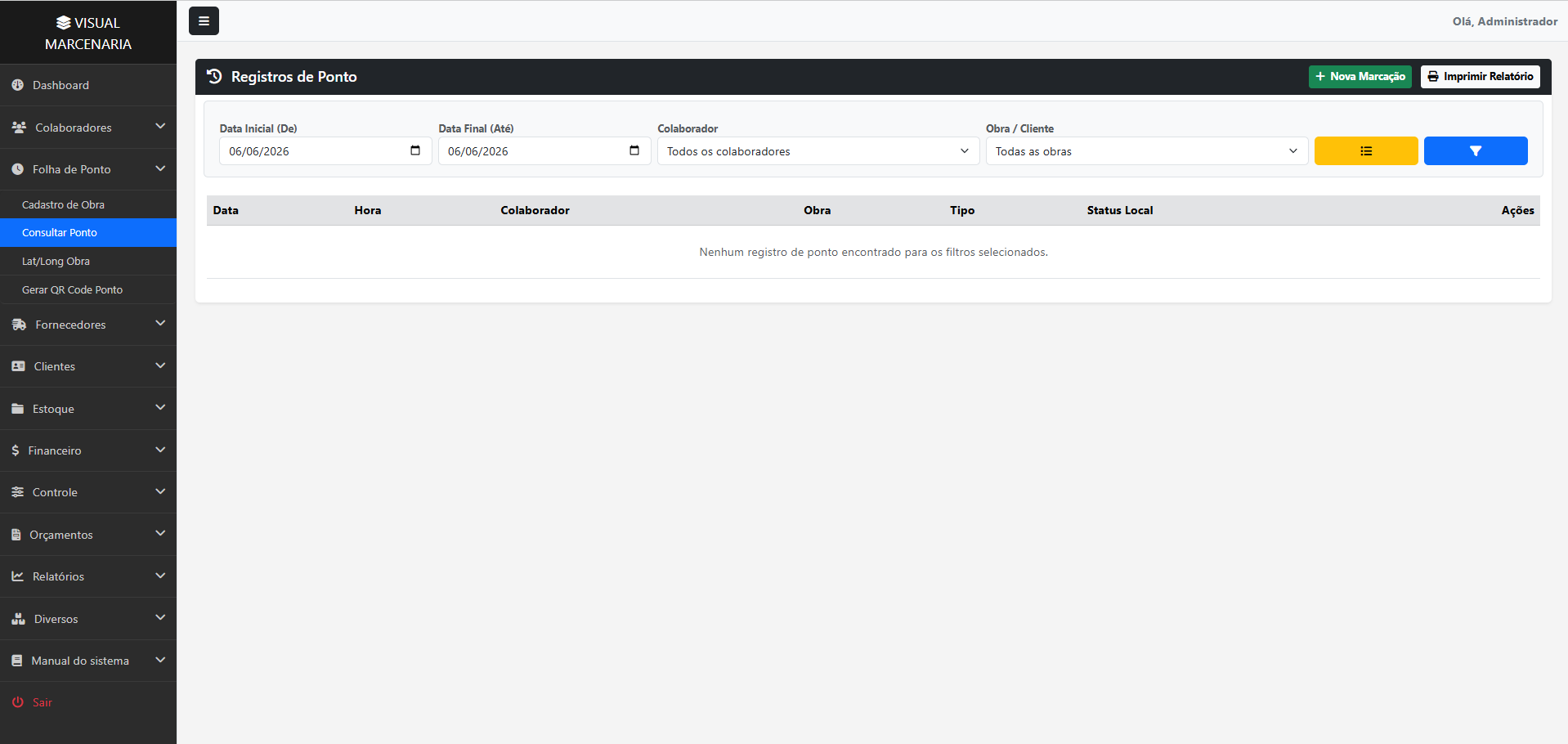Viewport: 1568px width, 744px height.
Task: Click the Nova Marcação button
Action: coord(1360,77)
